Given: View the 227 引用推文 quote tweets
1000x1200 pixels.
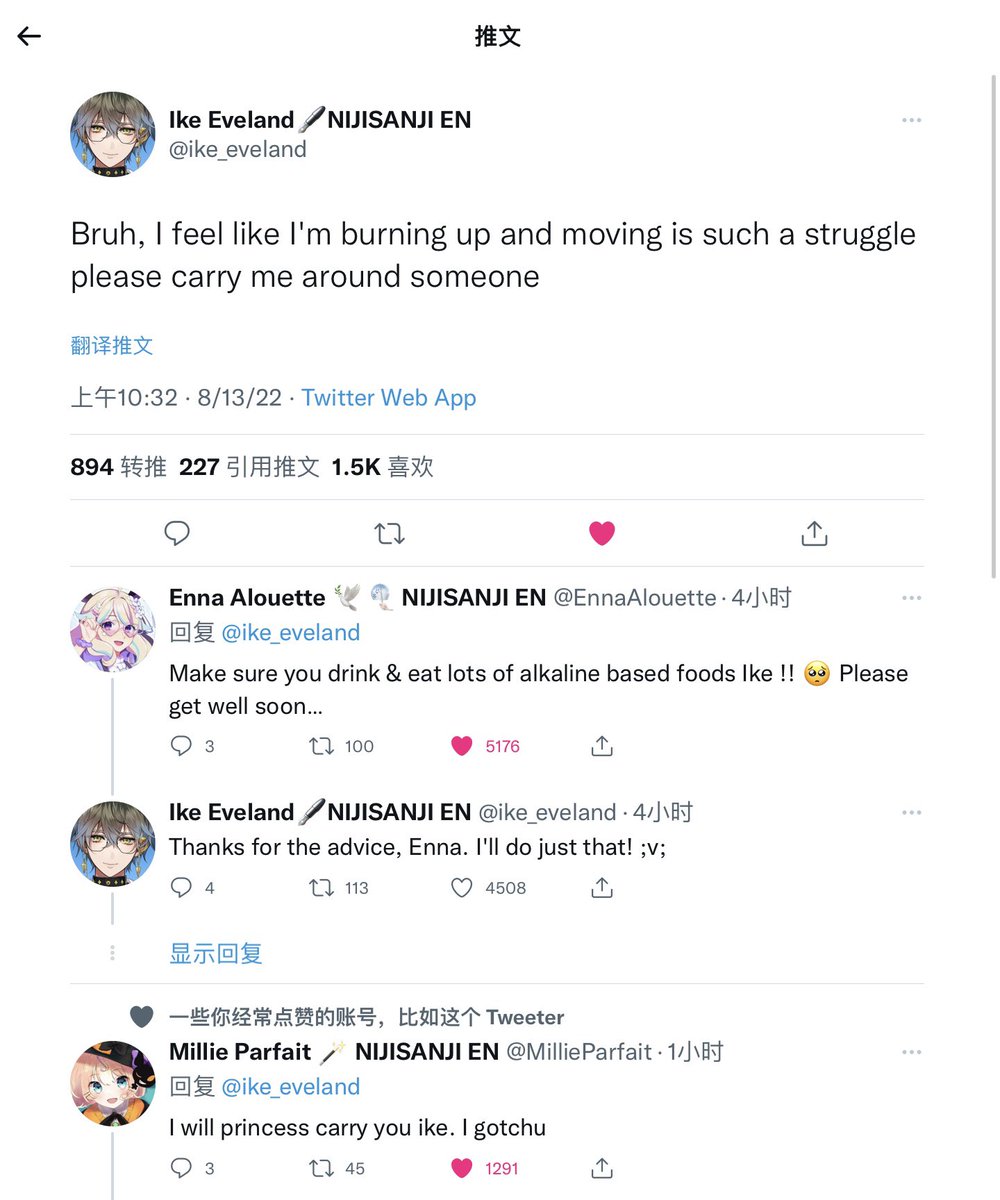Looking at the screenshot, I should click(249, 467).
